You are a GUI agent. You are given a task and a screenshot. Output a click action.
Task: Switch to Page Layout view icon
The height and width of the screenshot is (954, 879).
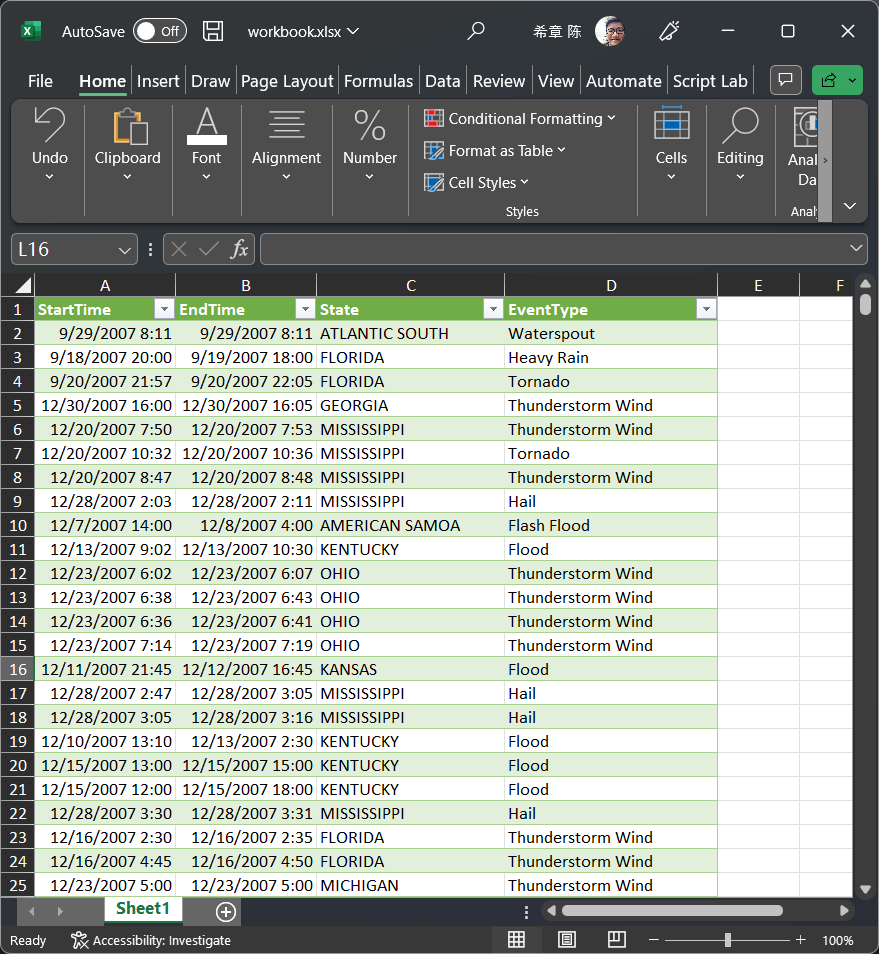566,940
